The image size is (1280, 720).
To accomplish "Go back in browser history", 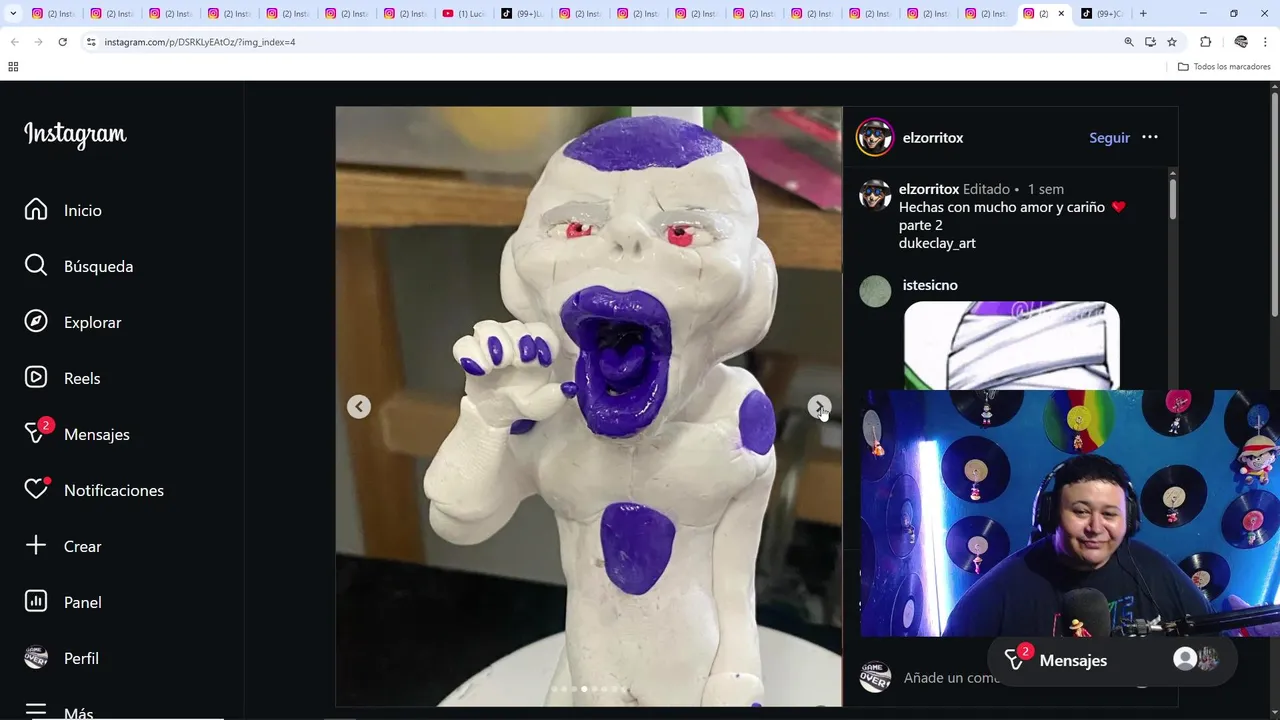I will pyautogui.click(x=14, y=42).
